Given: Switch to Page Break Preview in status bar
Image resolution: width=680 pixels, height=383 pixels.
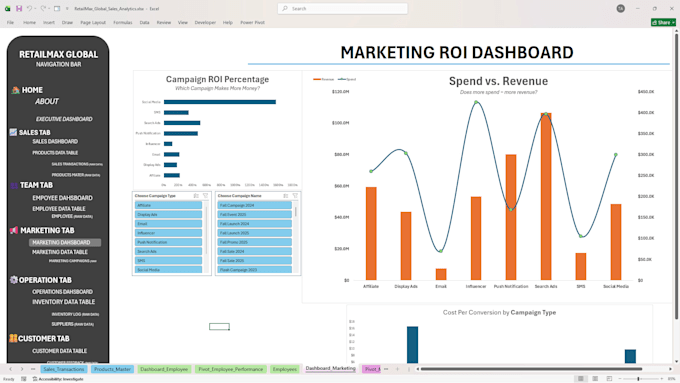Looking at the screenshot, I should pyautogui.click(x=609, y=379).
